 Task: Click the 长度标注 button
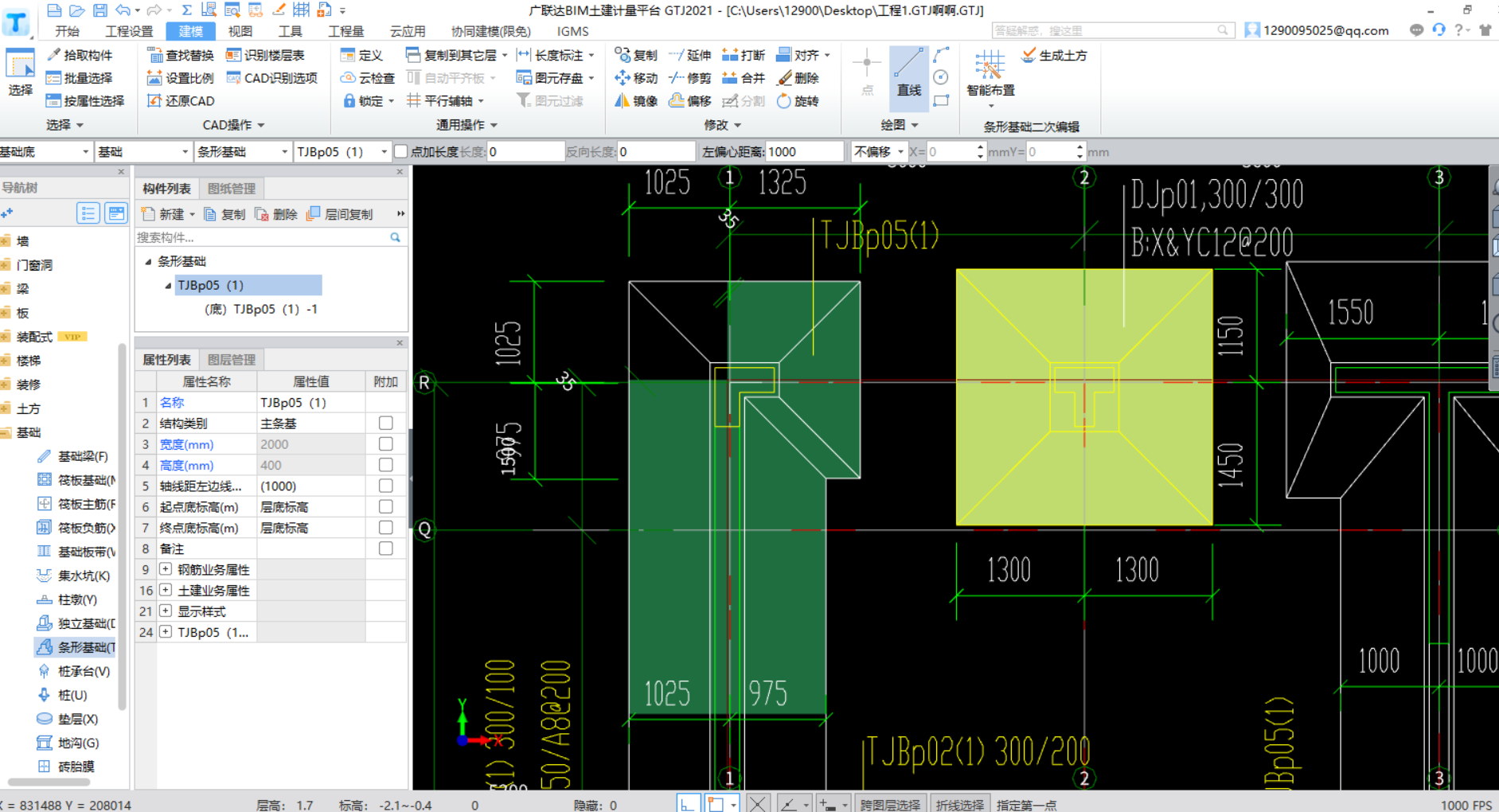click(555, 55)
